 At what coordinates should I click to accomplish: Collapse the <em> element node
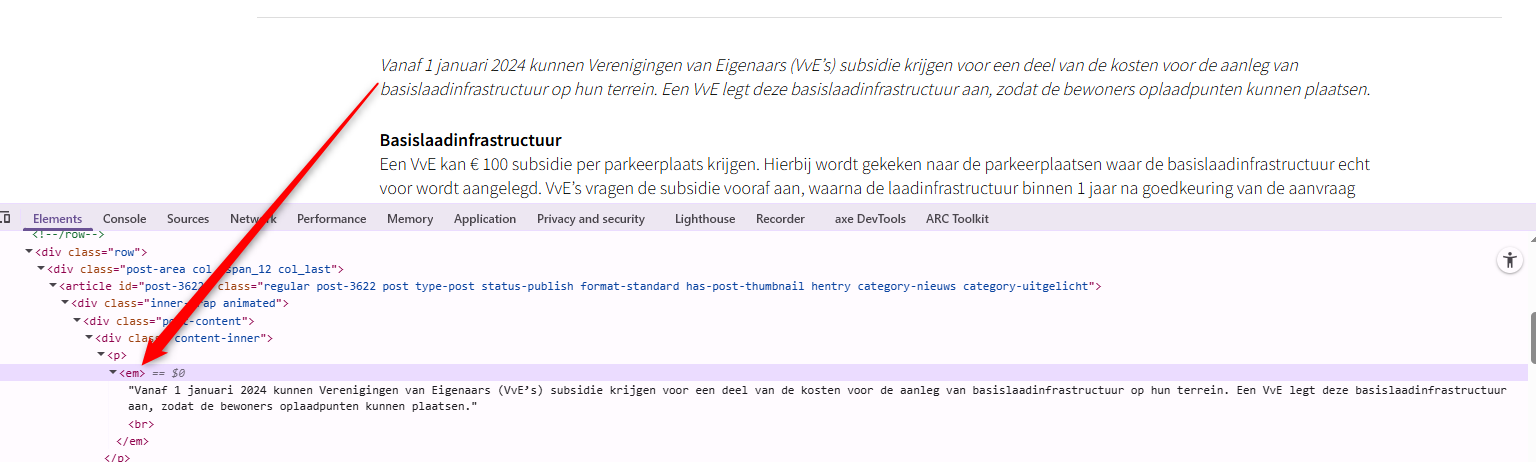(113, 372)
